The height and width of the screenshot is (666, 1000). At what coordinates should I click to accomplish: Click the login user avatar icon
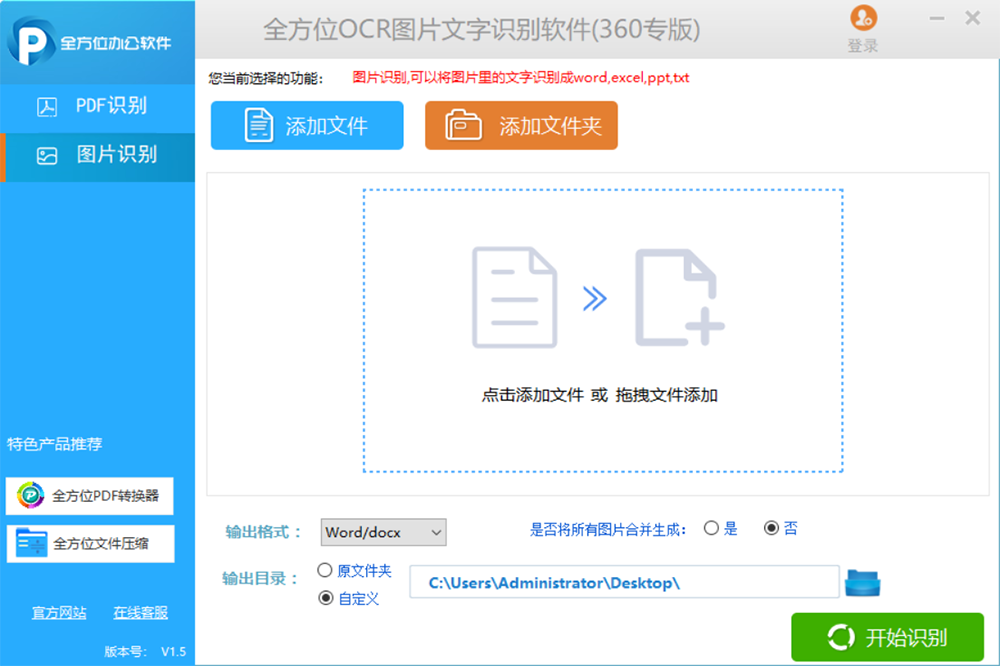click(862, 18)
